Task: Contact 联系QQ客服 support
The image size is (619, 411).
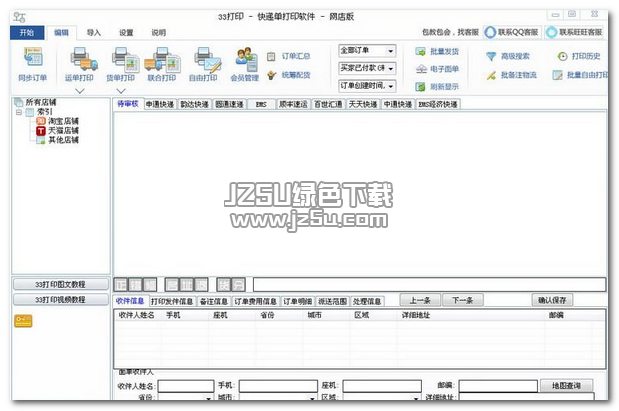Action: tap(512, 32)
